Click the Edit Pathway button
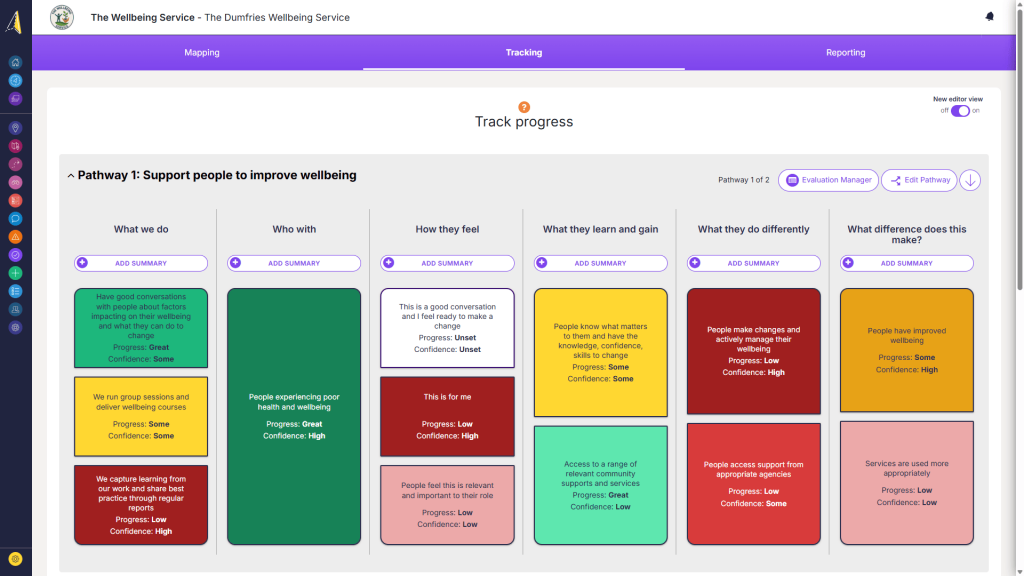Image resolution: width=1024 pixels, height=576 pixels. pos(919,180)
